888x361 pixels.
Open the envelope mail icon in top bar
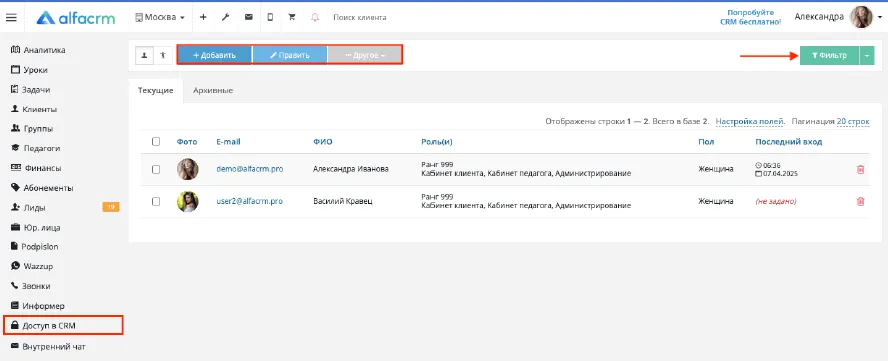tap(249, 18)
